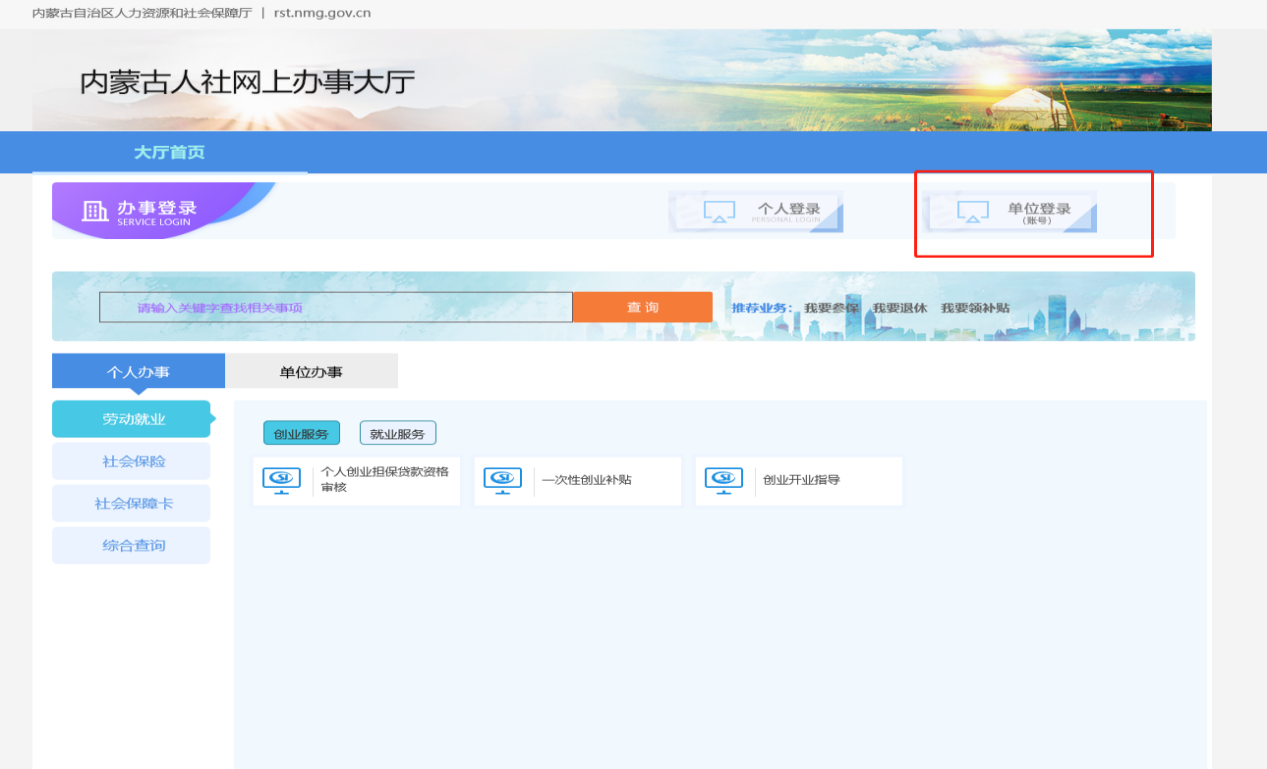Click the monitor icon in 单位登录
Viewport: 1267px width, 769px height.
click(x=972, y=212)
